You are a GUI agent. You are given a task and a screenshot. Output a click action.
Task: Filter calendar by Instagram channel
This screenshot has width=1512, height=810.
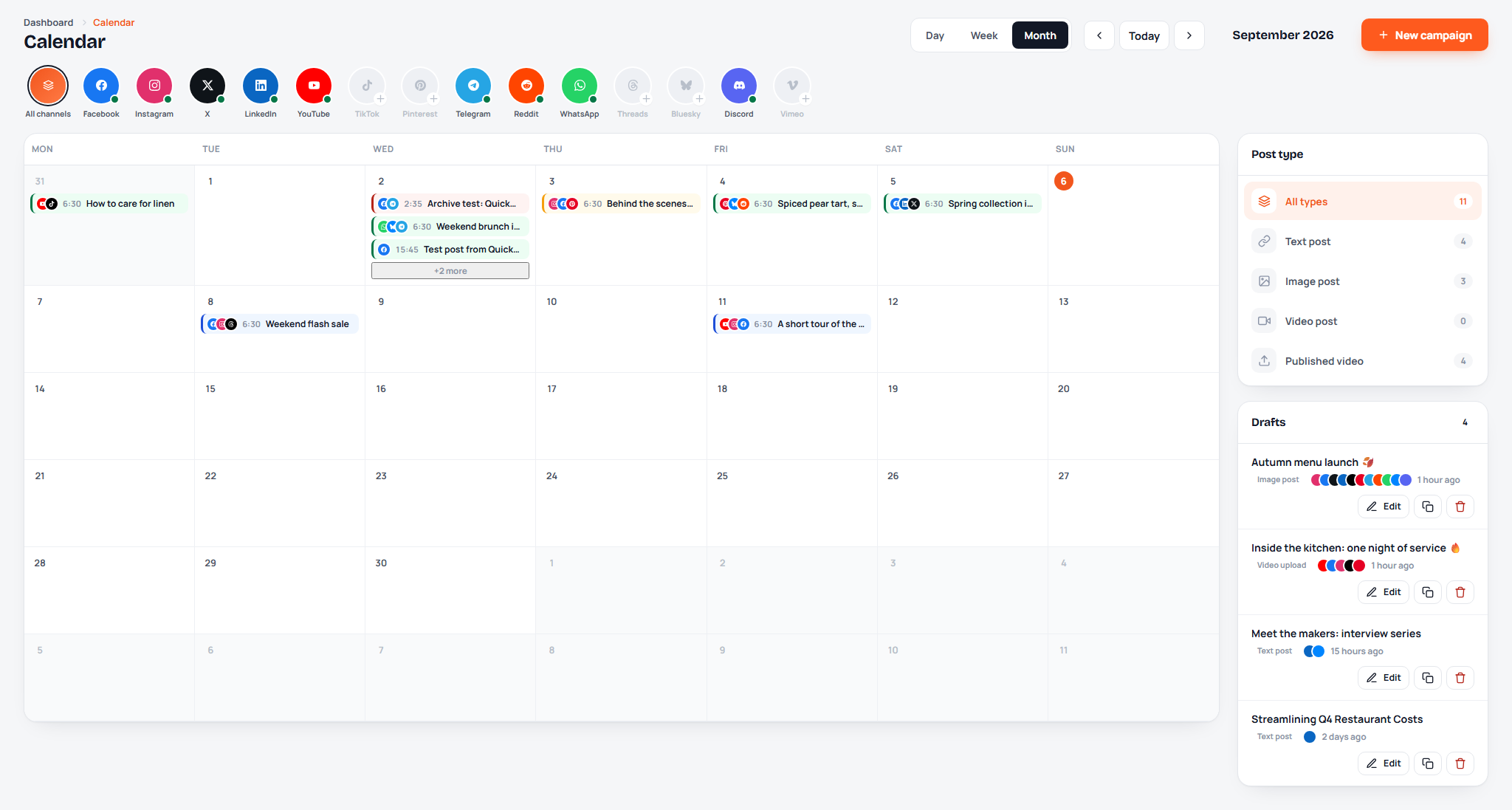click(154, 86)
